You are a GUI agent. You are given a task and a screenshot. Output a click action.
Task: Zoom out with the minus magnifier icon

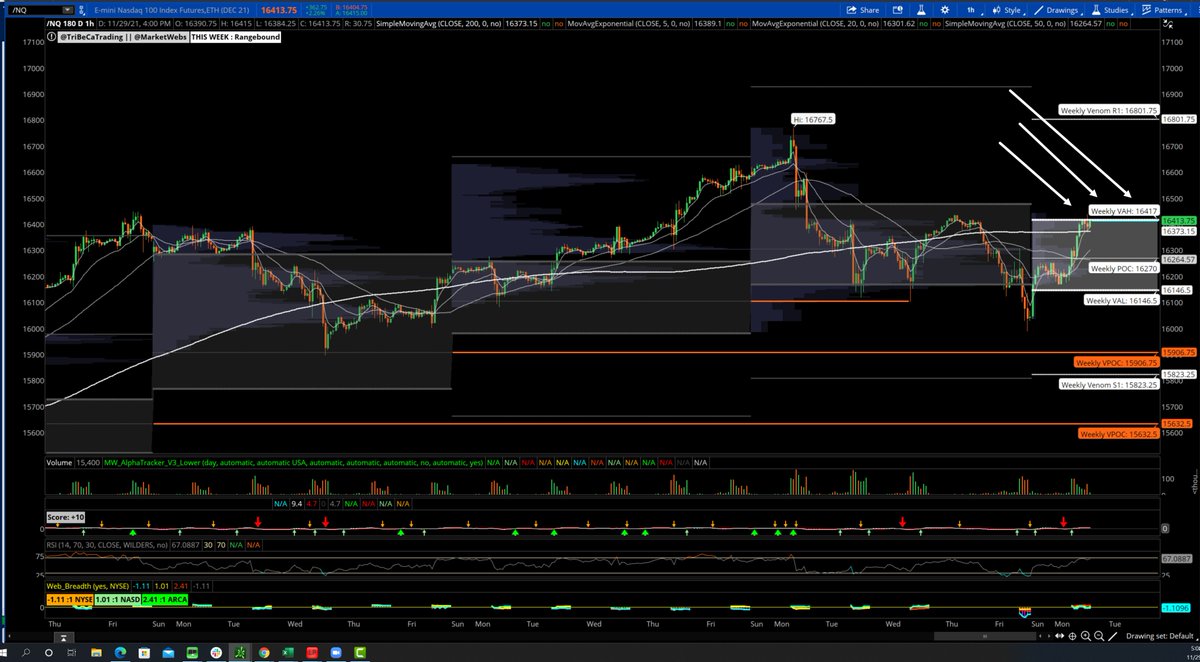(1099, 636)
